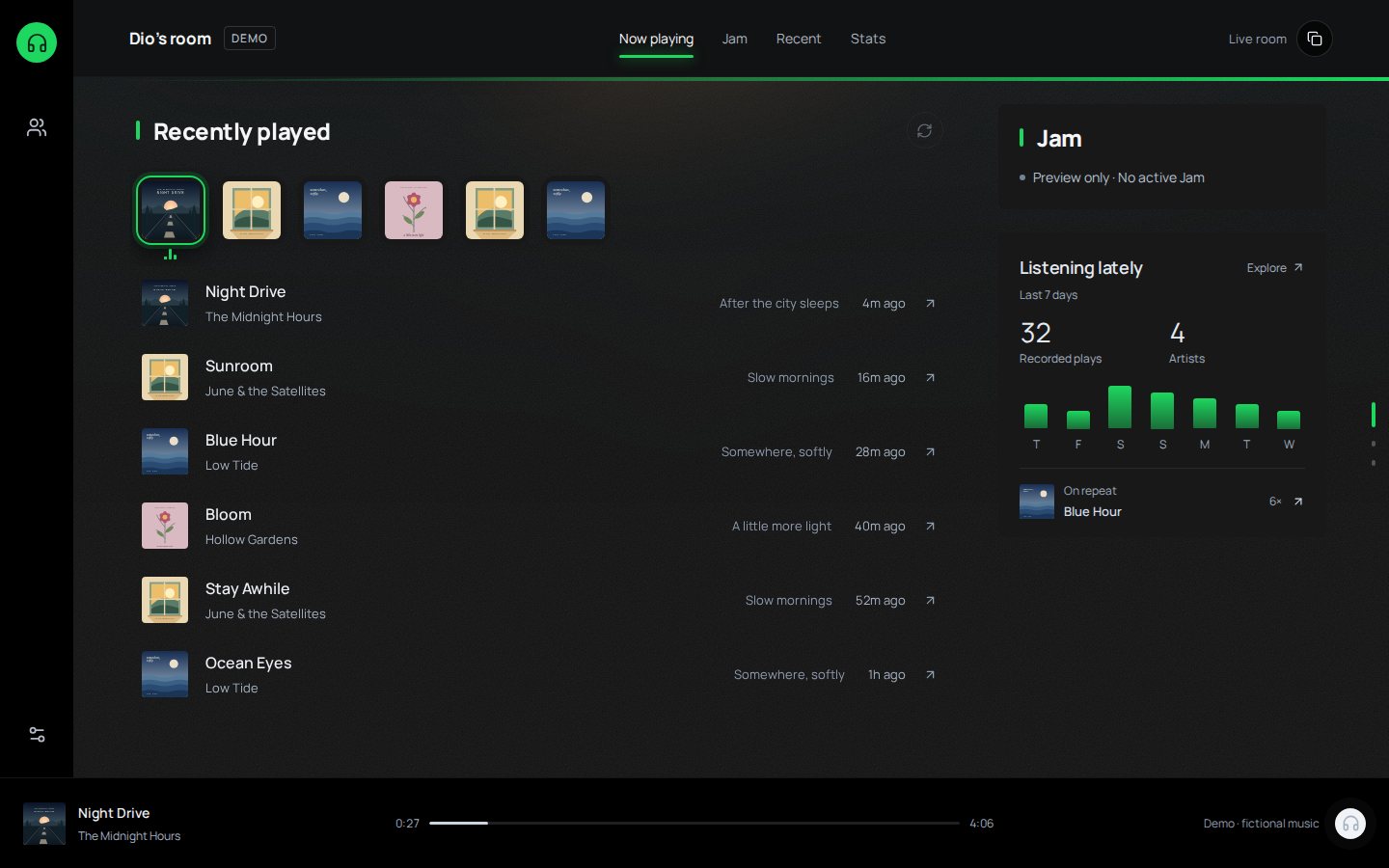Open Sunroom row's external link arrow
The width and height of the screenshot is (1389, 868).
click(x=930, y=377)
